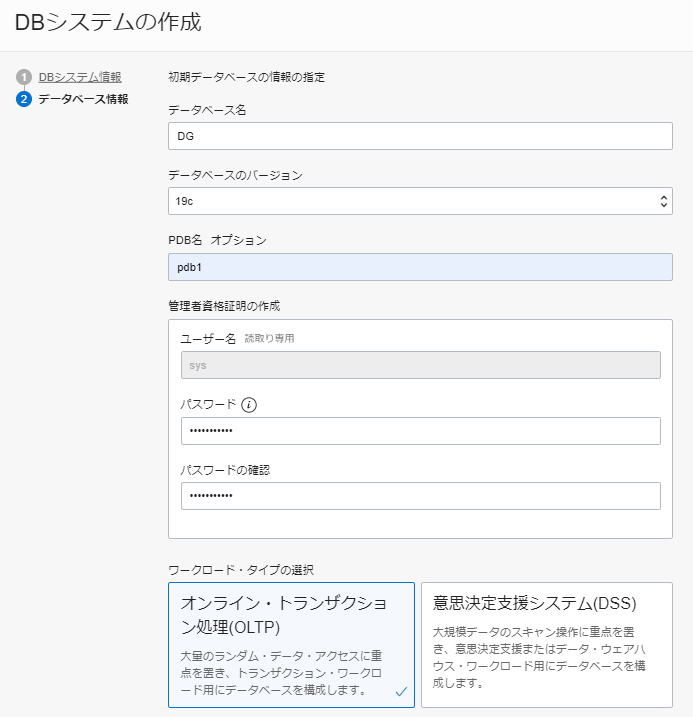Select the DSS workload type card
This screenshot has width=693, height=717.
coord(546,645)
